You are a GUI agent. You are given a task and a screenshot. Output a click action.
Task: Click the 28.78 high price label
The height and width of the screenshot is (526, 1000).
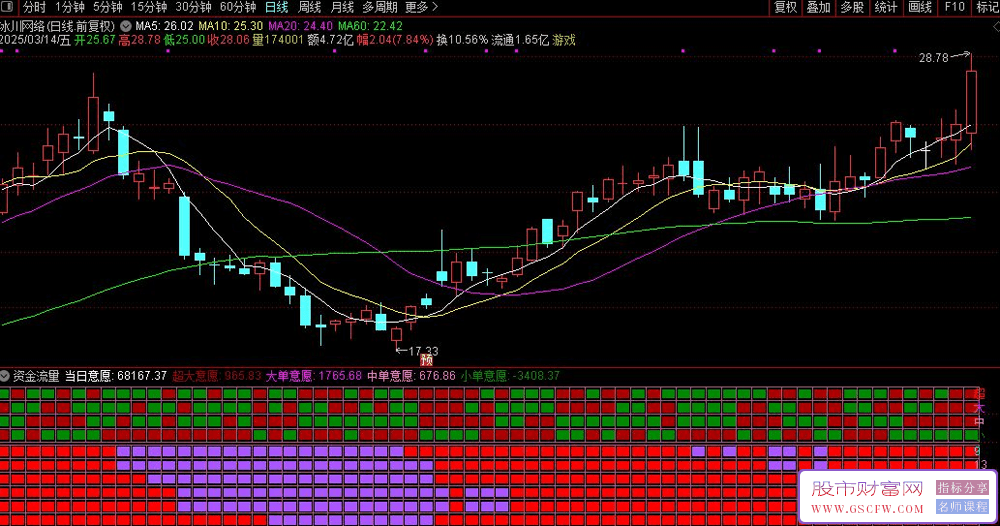pyautogui.click(x=934, y=58)
